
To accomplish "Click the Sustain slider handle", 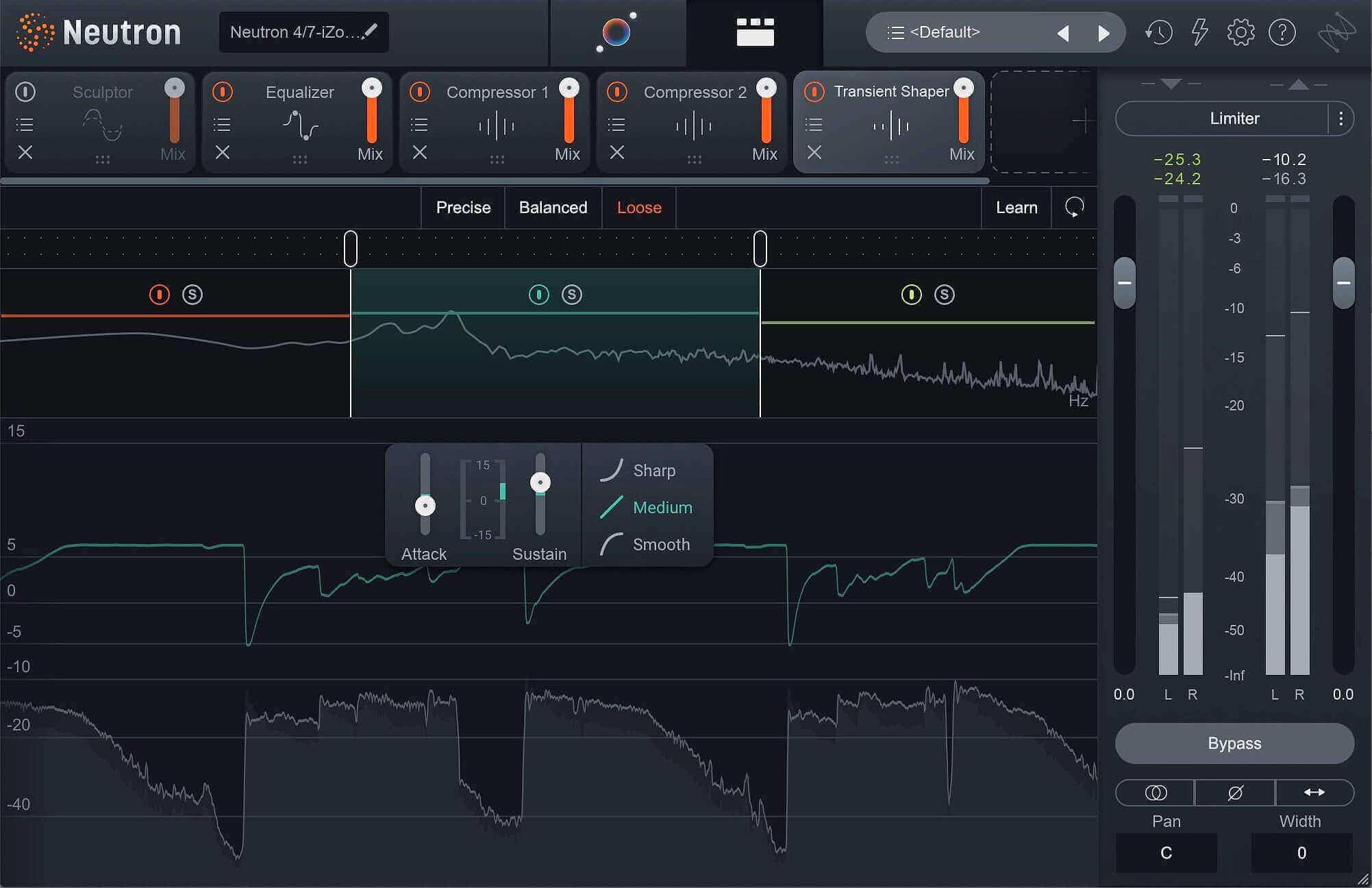I will pyautogui.click(x=540, y=482).
